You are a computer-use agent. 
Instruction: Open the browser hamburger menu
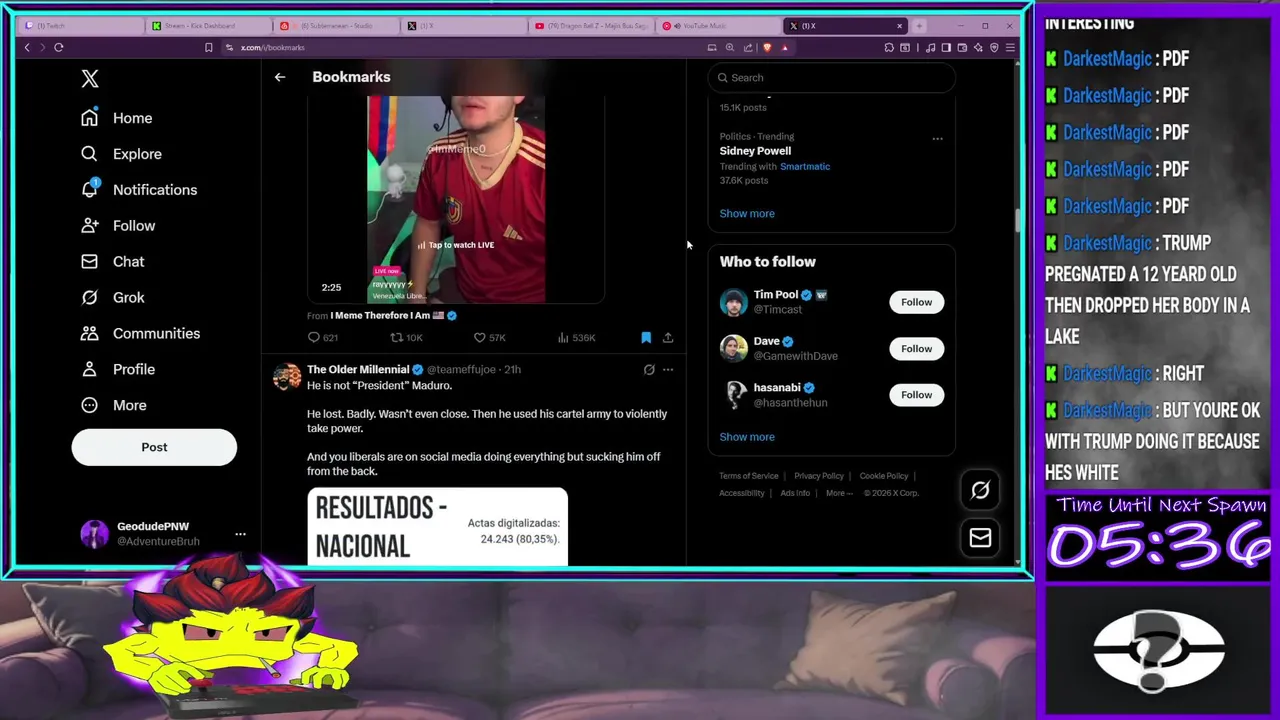[x=1010, y=48]
